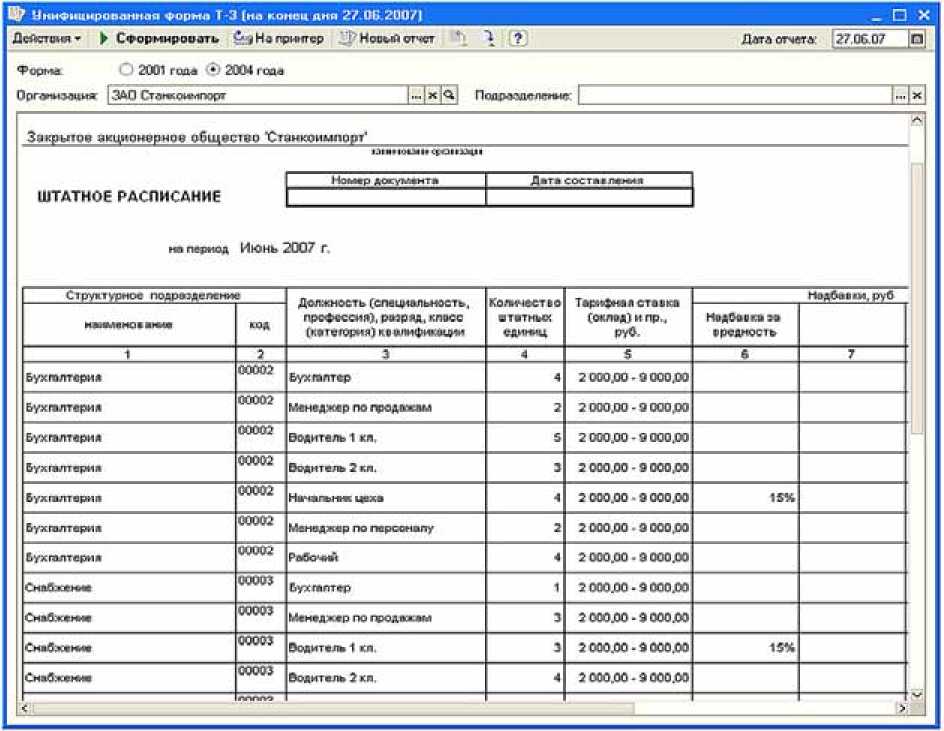Open the Организация selection ellipsis button
The image size is (944, 731).
tap(417, 95)
